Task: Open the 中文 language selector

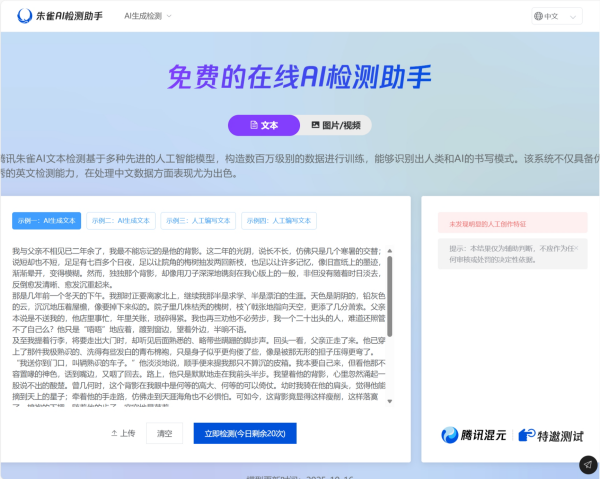Action: (557, 16)
